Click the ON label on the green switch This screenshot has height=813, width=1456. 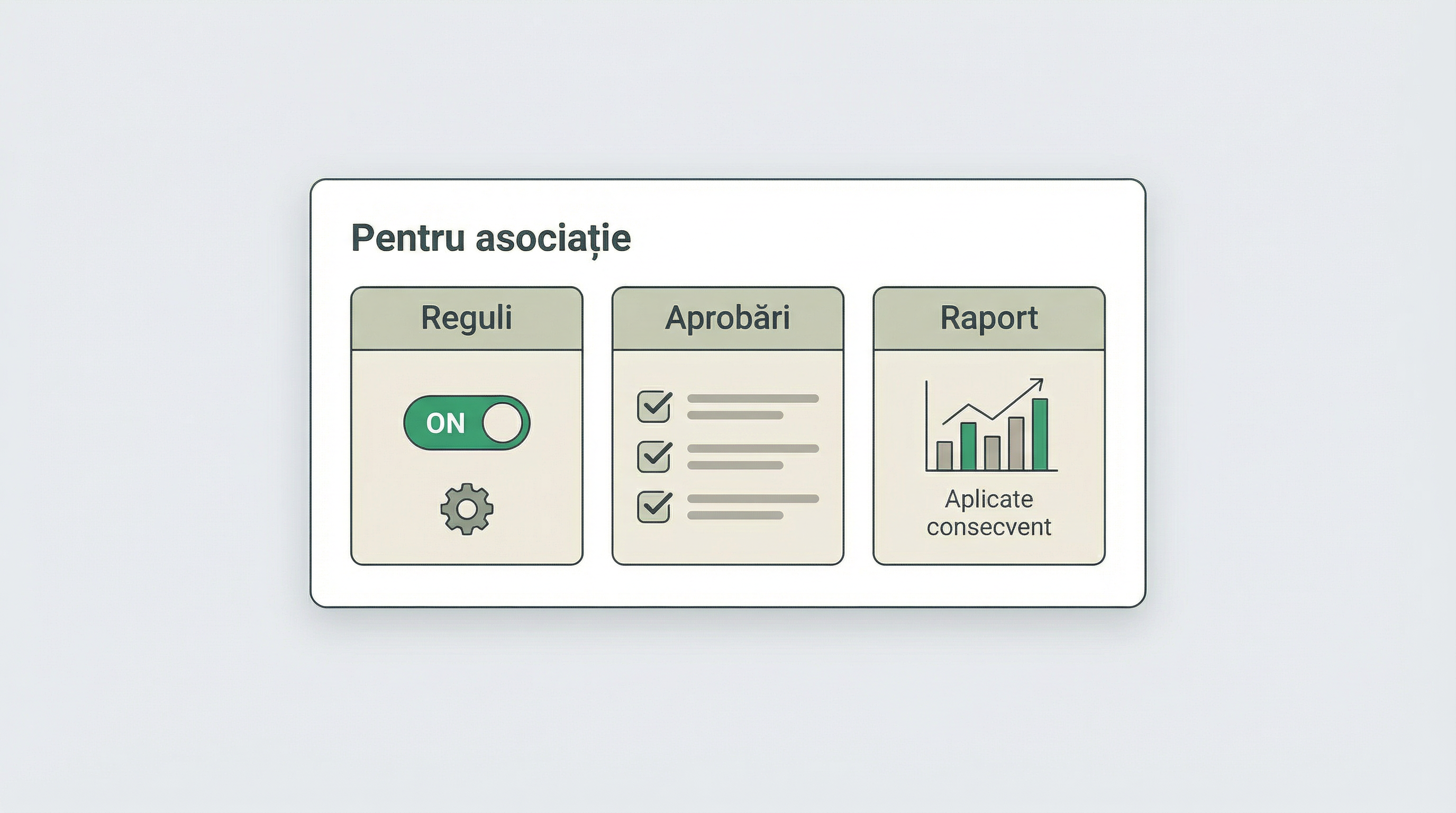pyautogui.click(x=445, y=423)
